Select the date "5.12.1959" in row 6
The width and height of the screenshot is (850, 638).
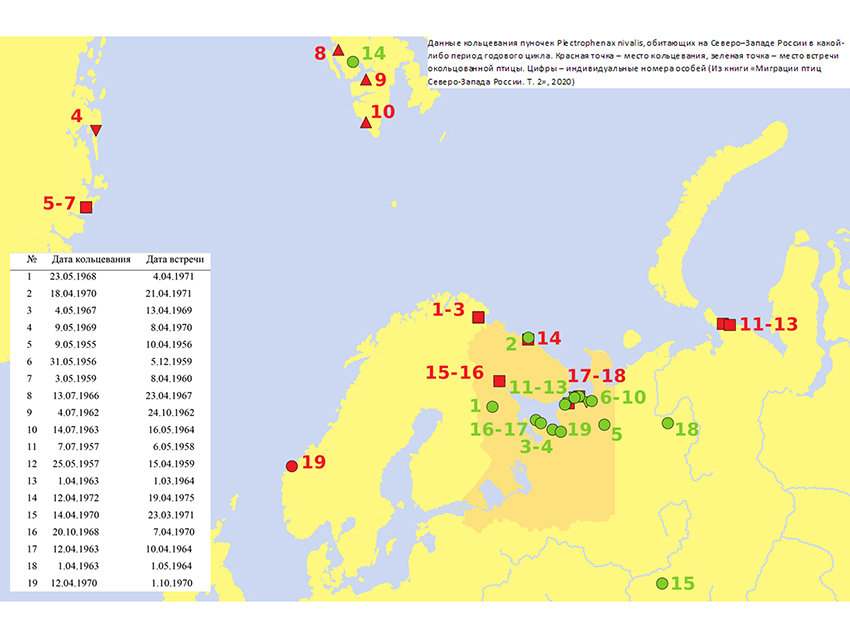171,362
